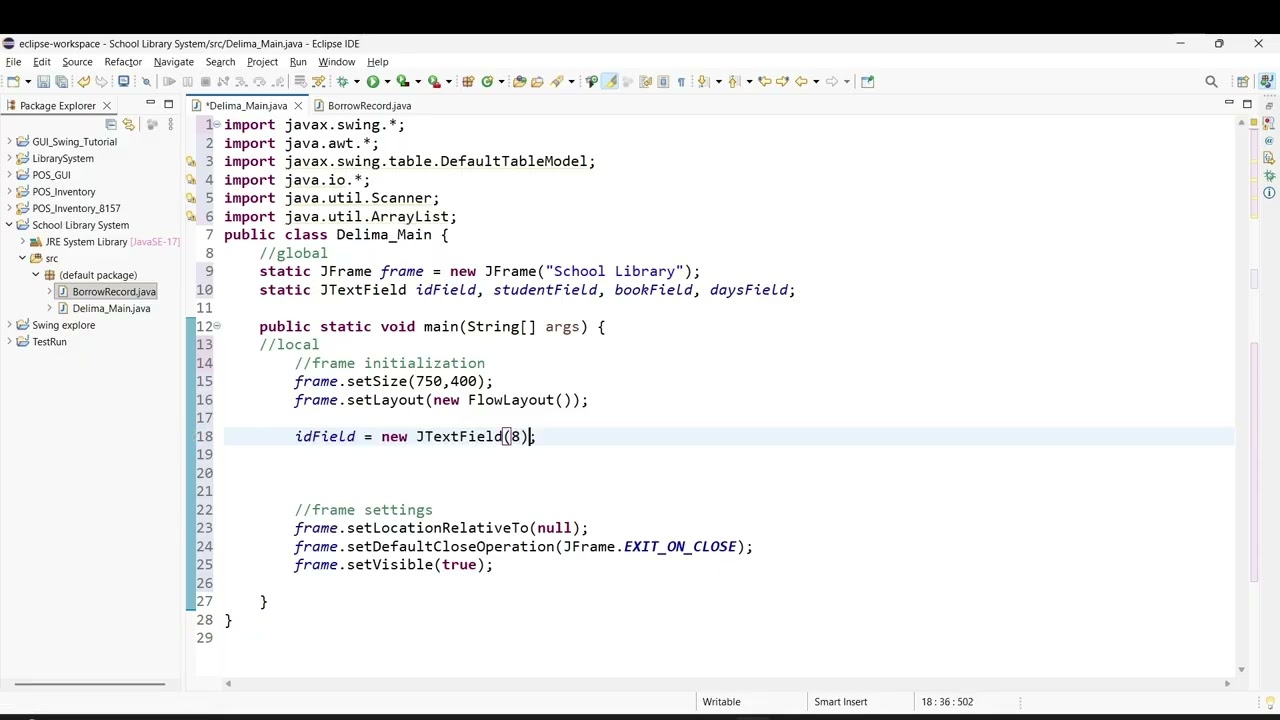Viewport: 1280px width, 720px height.
Task: Click the toolbar Search magnifier icon
Action: coord(1211,81)
